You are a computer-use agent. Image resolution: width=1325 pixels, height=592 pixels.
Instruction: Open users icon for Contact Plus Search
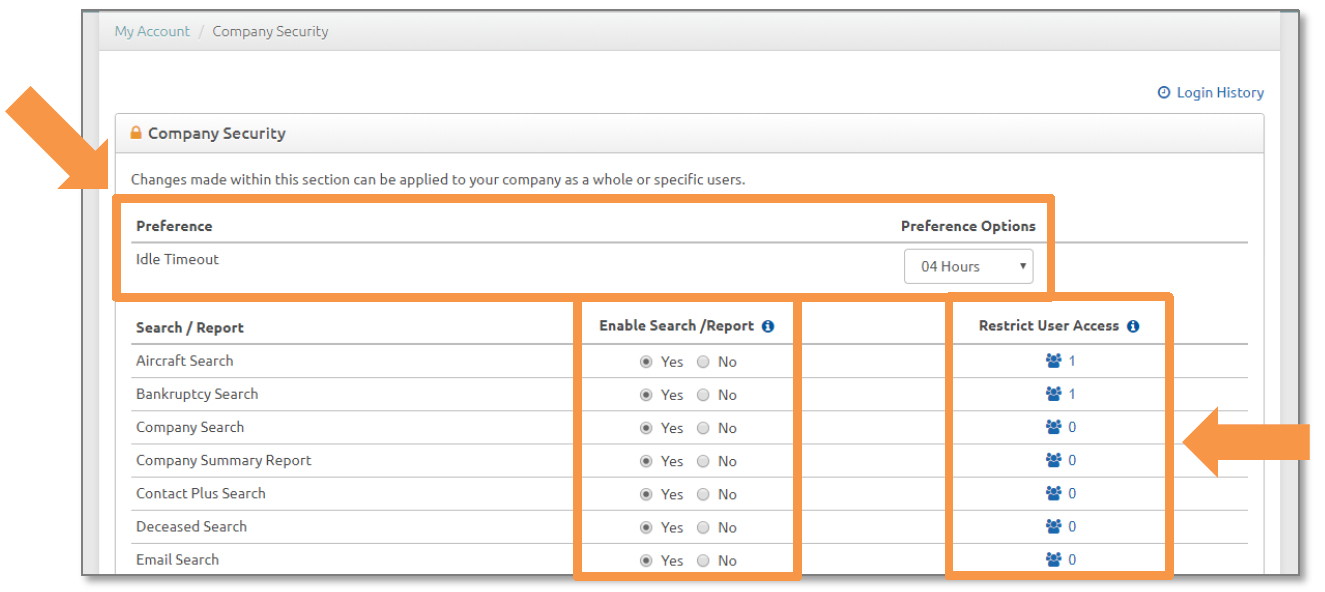pos(1053,493)
